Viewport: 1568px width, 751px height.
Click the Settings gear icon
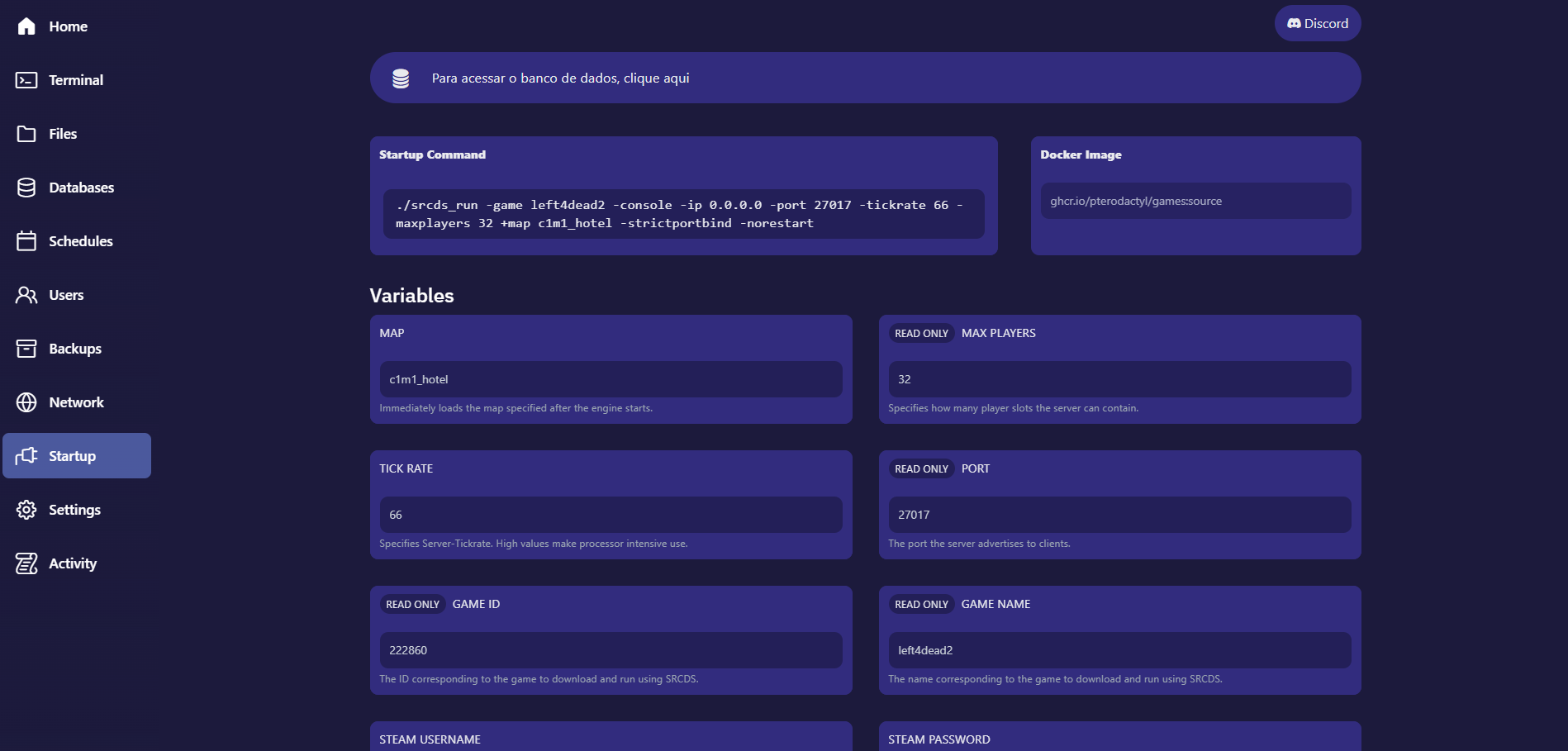pyautogui.click(x=26, y=510)
